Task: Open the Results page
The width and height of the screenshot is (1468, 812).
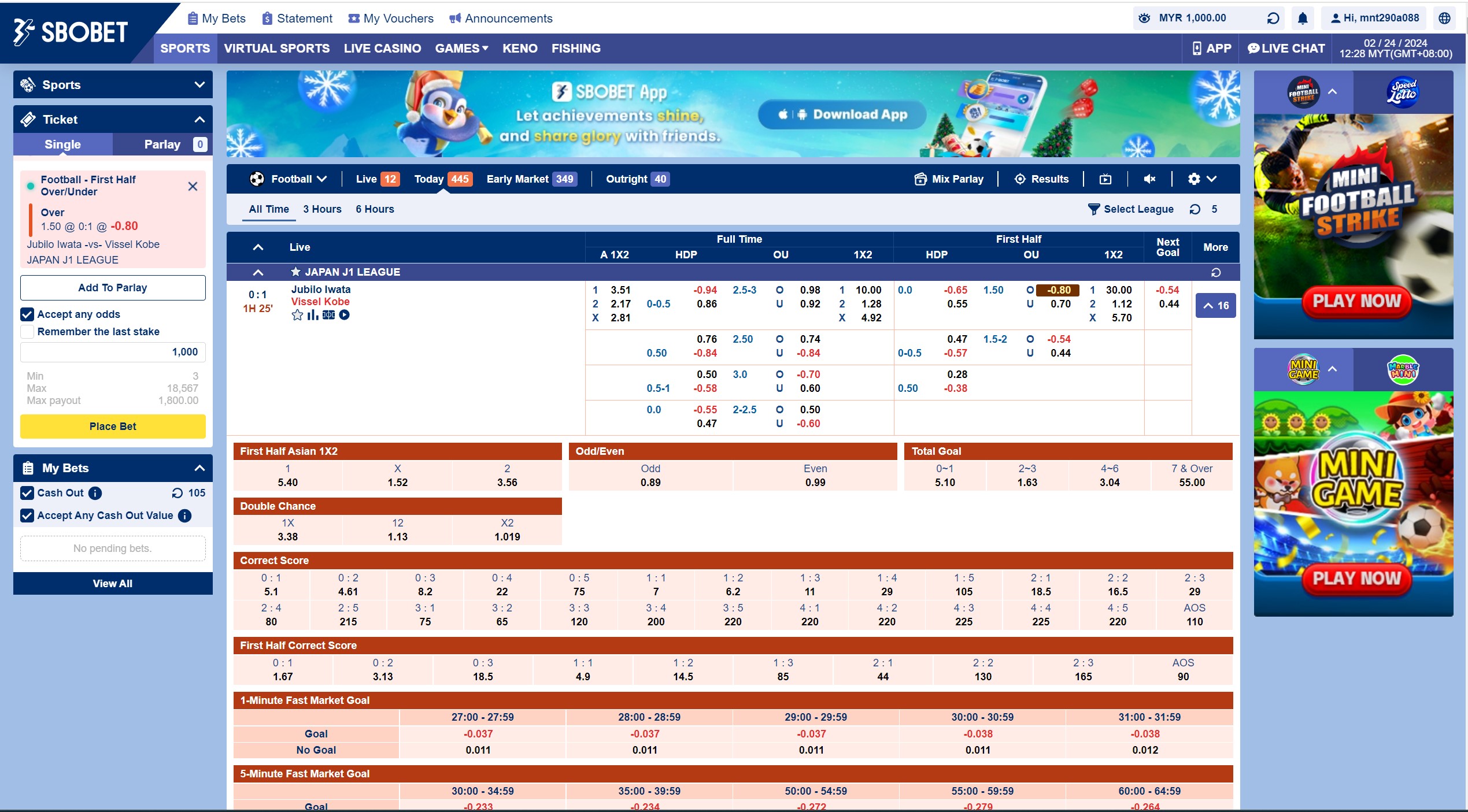Action: [x=1041, y=179]
